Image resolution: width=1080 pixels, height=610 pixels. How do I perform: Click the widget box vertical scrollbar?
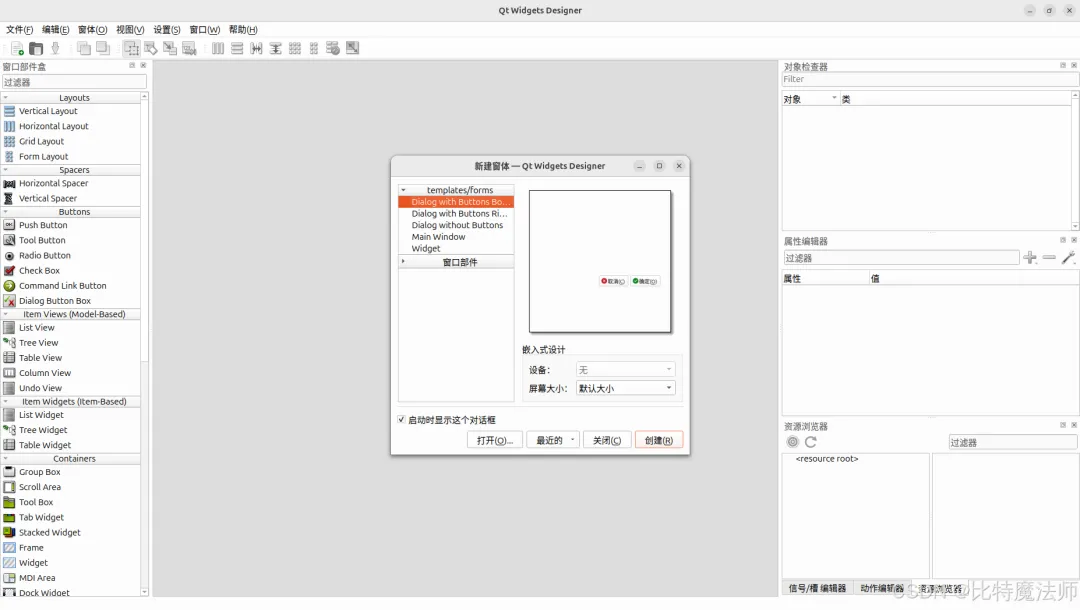pyautogui.click(x=145, y=344)
